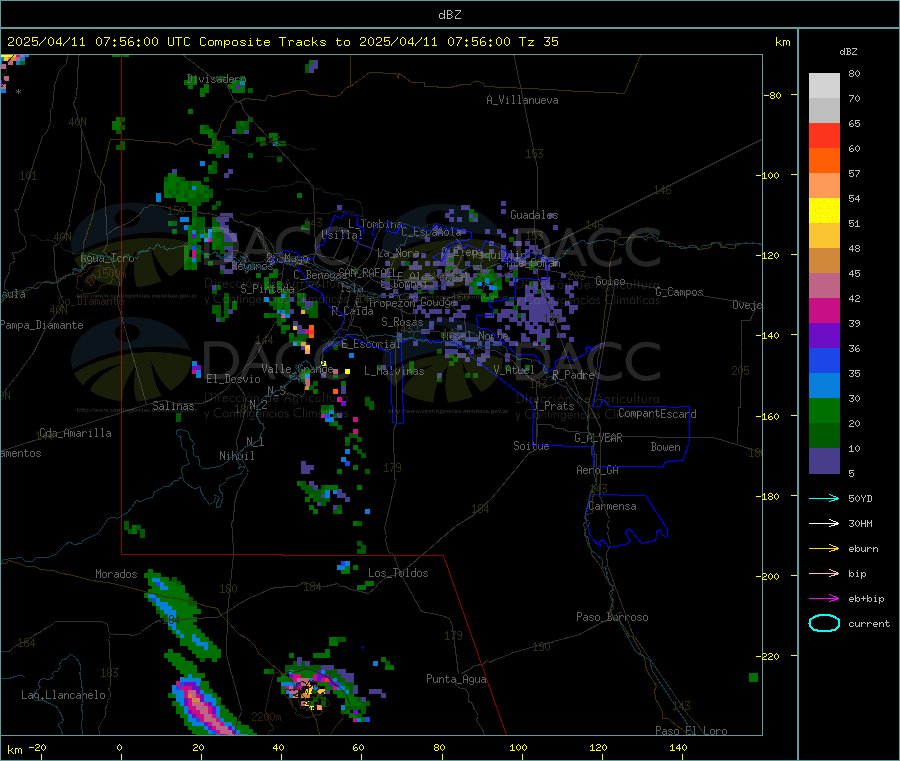Viewport: 900px width, 761px height.
Task: Select the magenta 39–42 dBZ color band
Action: click(824, 310)
